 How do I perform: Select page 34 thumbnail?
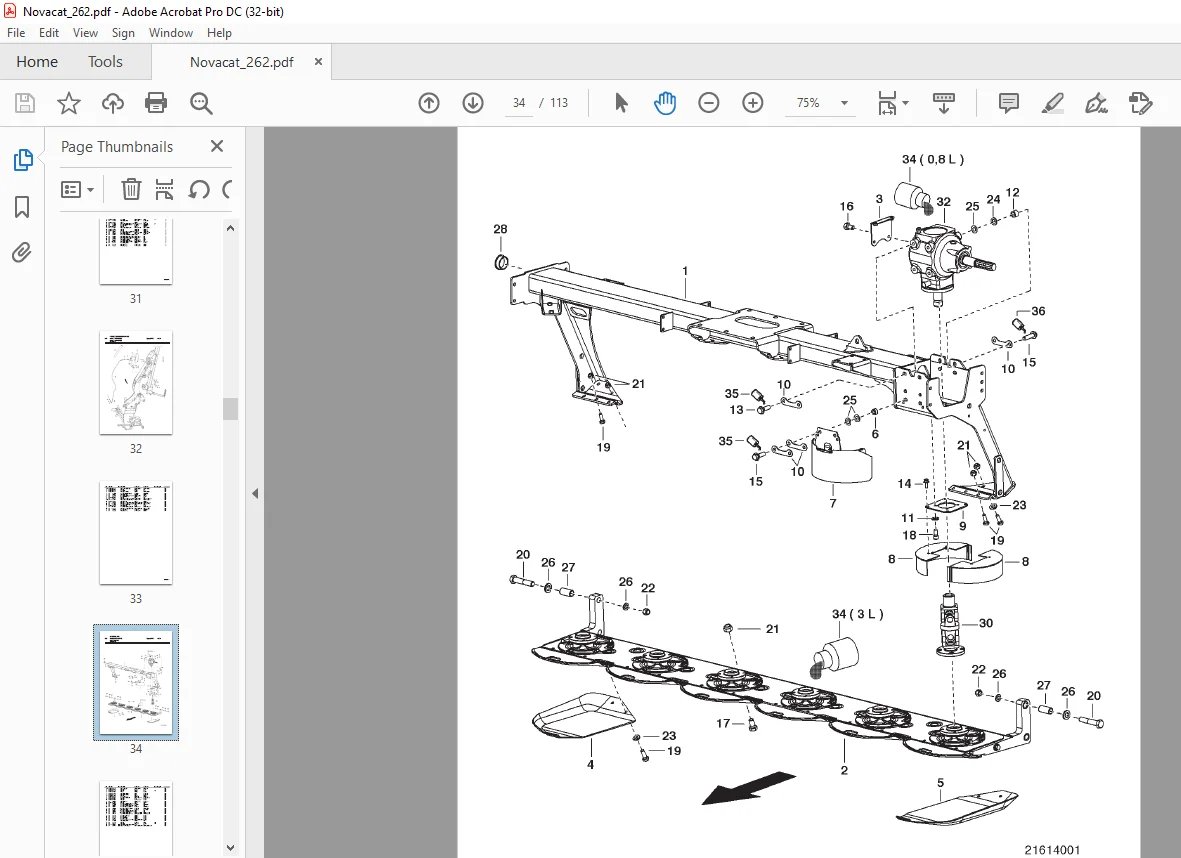tap(136, 682)
